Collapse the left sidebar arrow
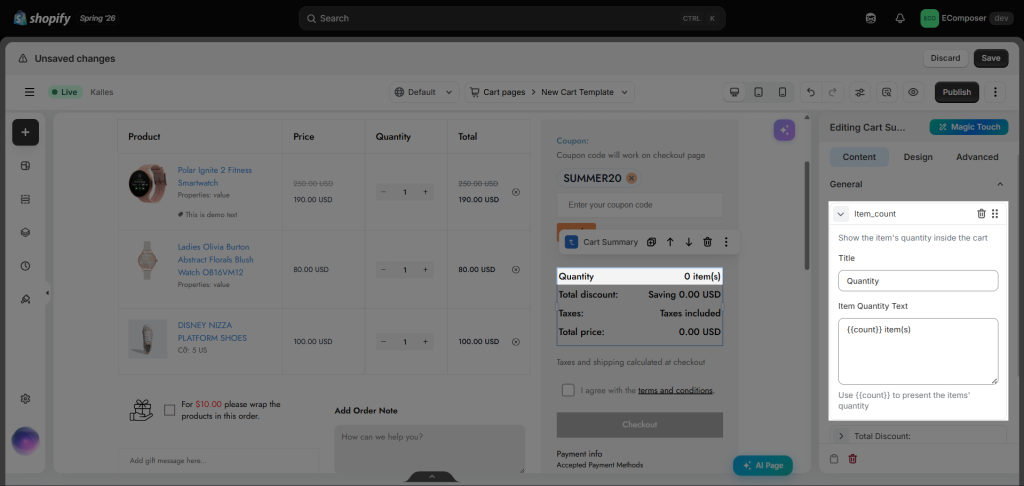 [47, 293]
